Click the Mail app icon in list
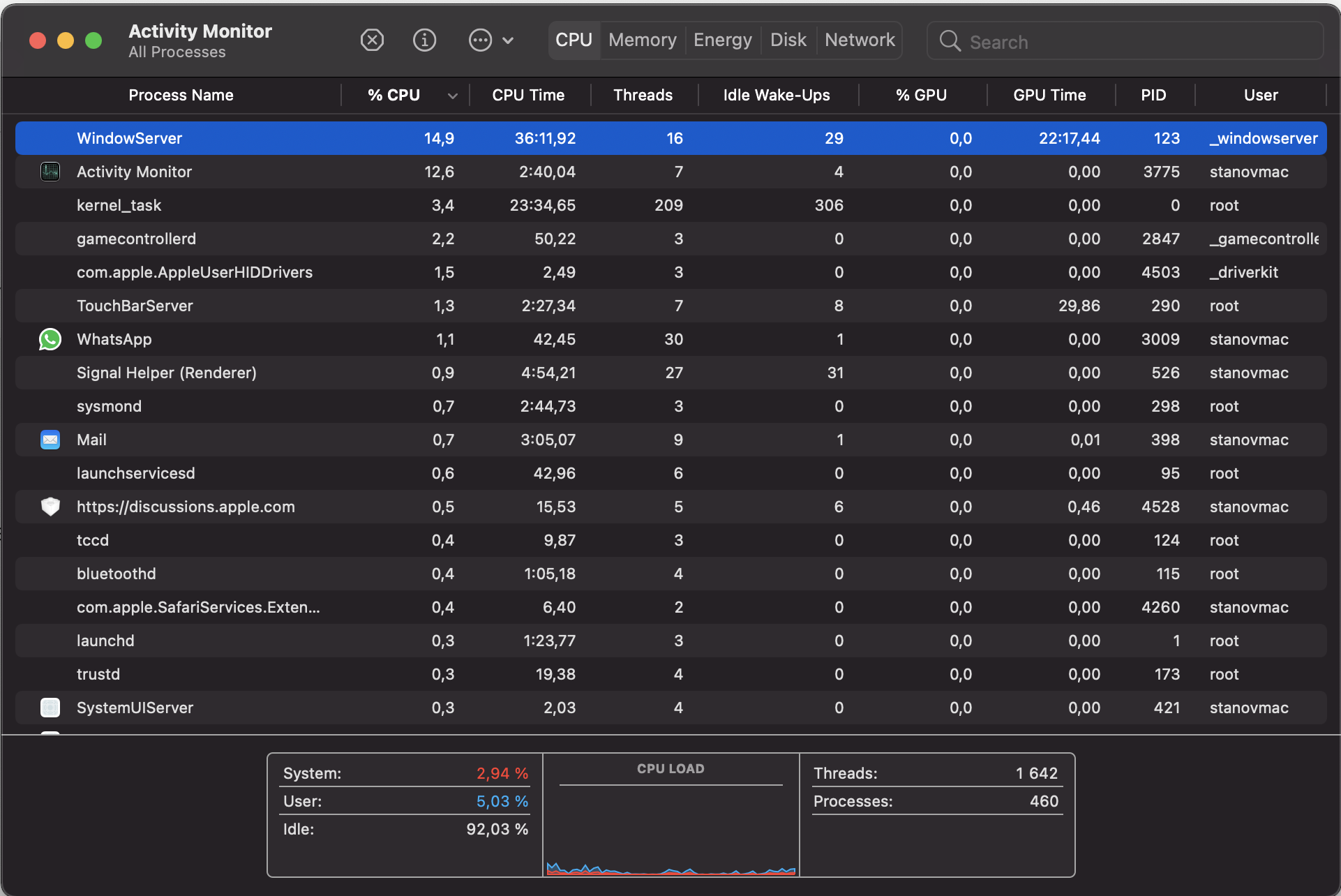This screenshot has height=896, width=1341. pos(50,440)
